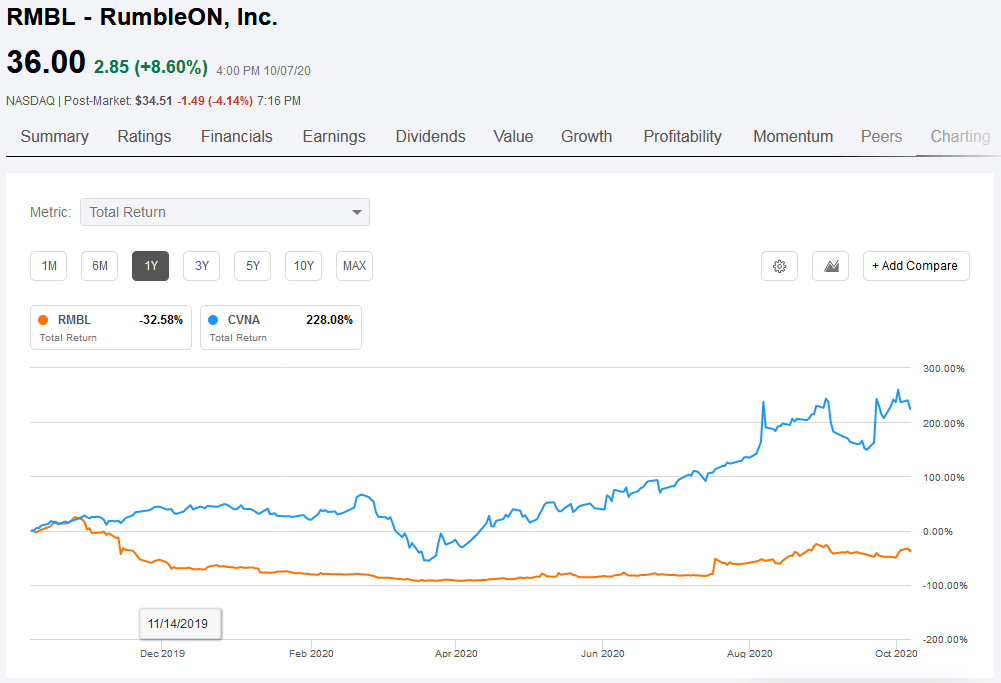The height and width of the screenshot is (683, 1001).
Task: Click the orange RMBL legend dot
Action: click(x=43, y=320)
